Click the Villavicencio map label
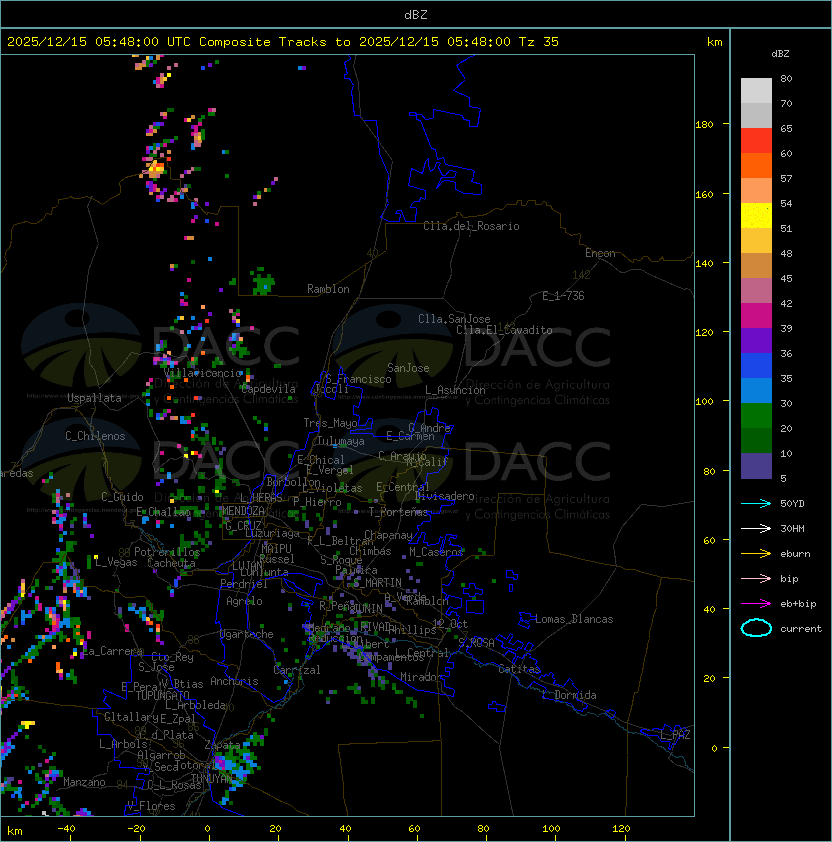The height and width of the screenshot is (842, 832). (202, 373)
